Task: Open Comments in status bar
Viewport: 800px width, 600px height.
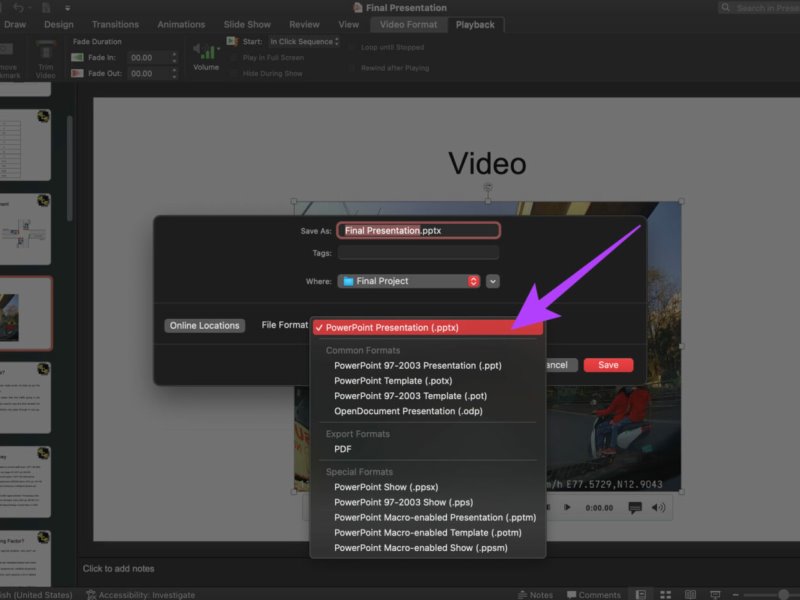Action: coord(593,595)
